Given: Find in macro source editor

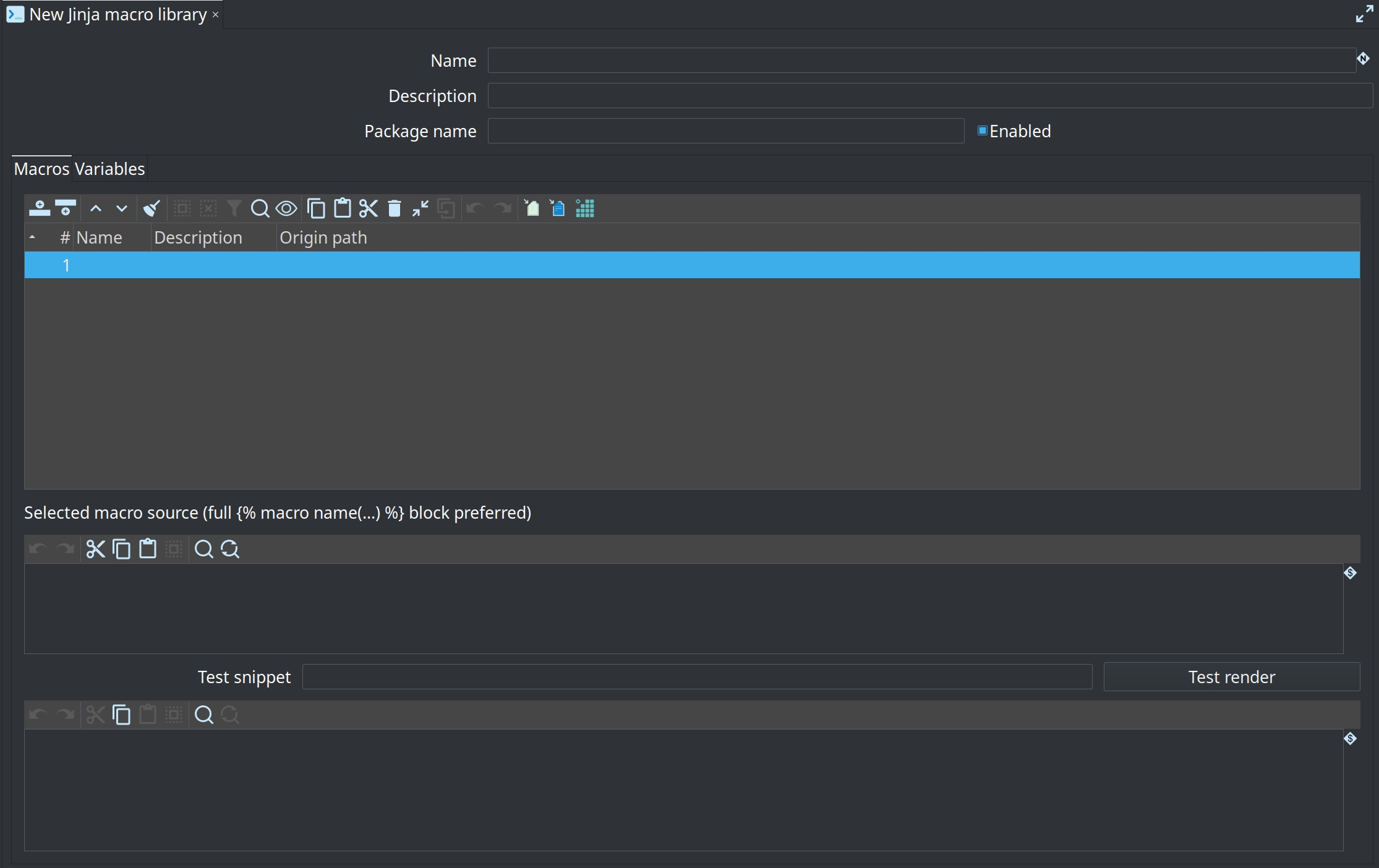Looking at the screenshot, I should (203, 549).
